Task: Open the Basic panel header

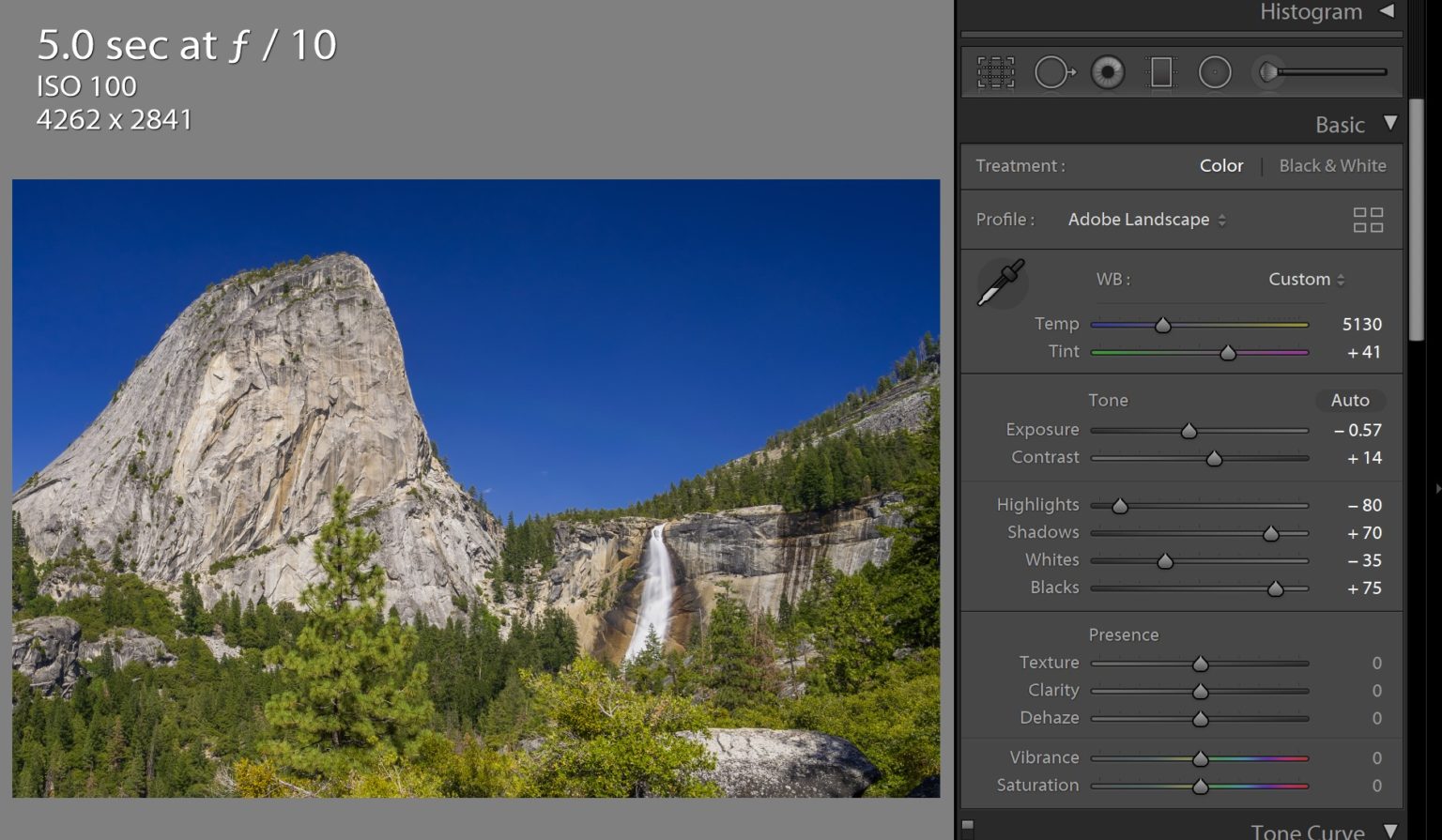Action: coord(1341,123)
